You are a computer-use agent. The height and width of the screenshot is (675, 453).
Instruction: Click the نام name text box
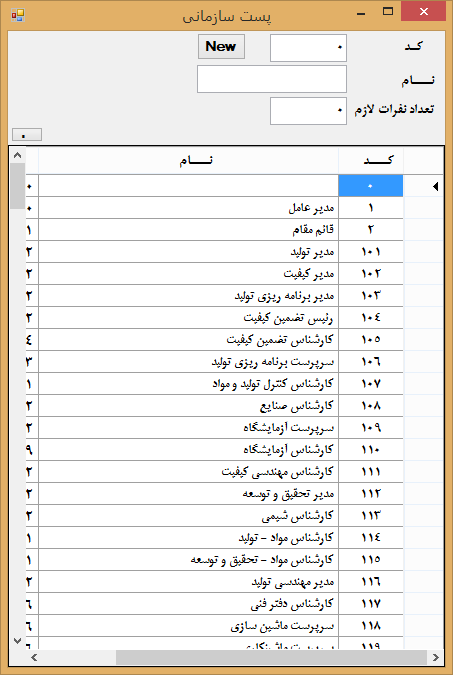click(x=272, y=79)
